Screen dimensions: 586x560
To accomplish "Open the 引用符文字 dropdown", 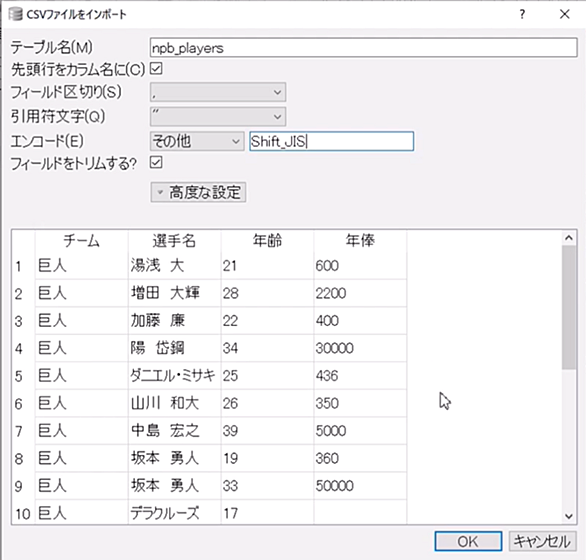I will point(218,116).
